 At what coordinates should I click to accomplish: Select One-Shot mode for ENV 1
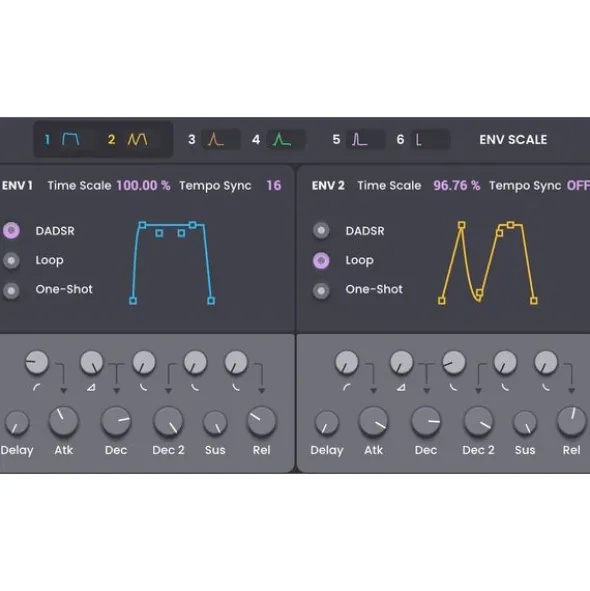tap(11, 291)
